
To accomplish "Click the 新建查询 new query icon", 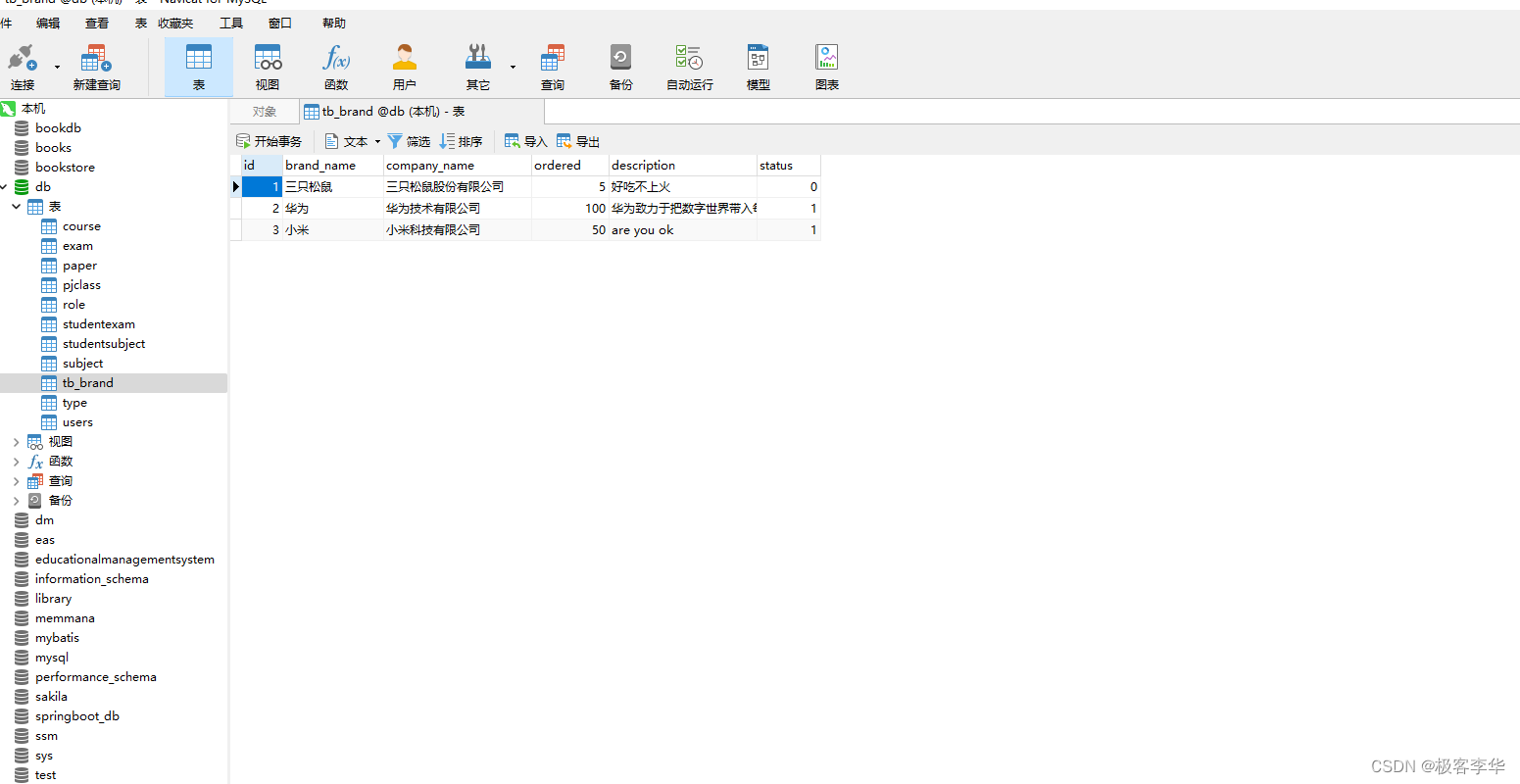I will 96,67.
